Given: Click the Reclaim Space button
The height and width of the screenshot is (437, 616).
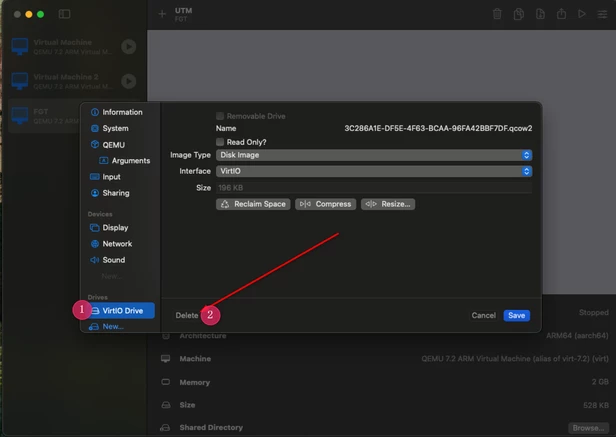Looking at the screenshot, I should coord(253,204).
